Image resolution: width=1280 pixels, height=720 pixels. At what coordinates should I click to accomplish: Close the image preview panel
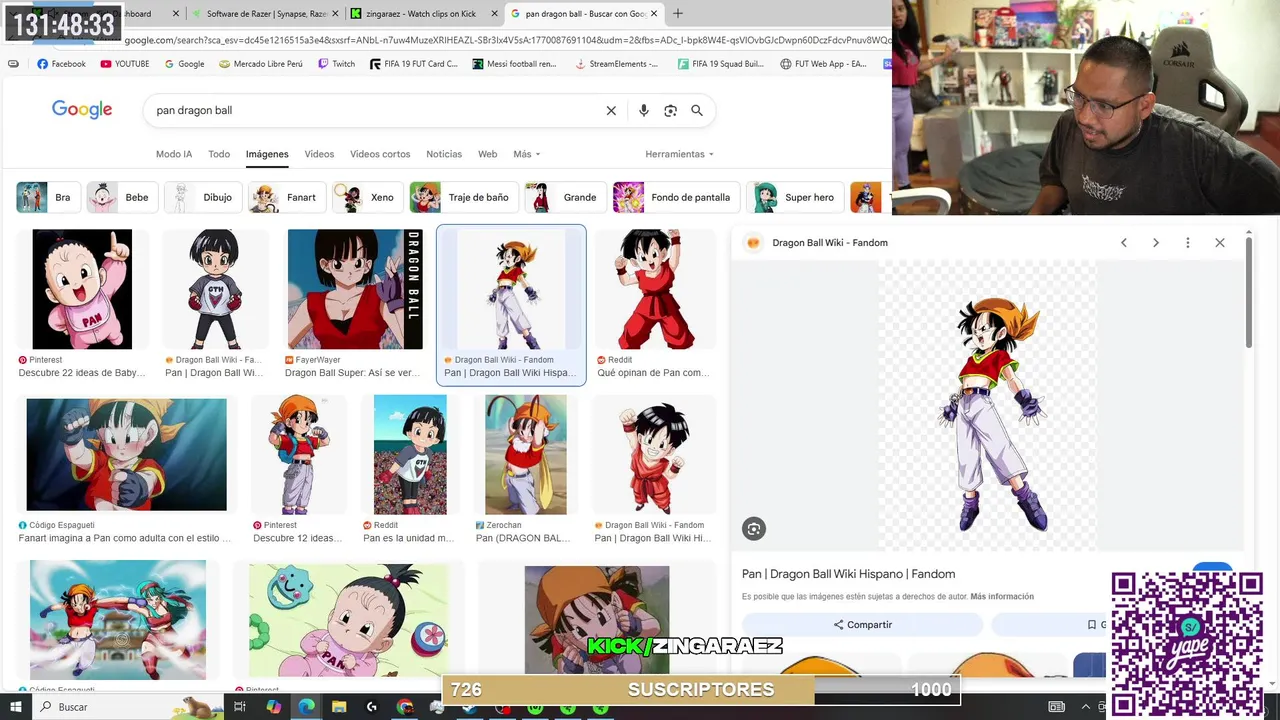(x=1220, y=243)
